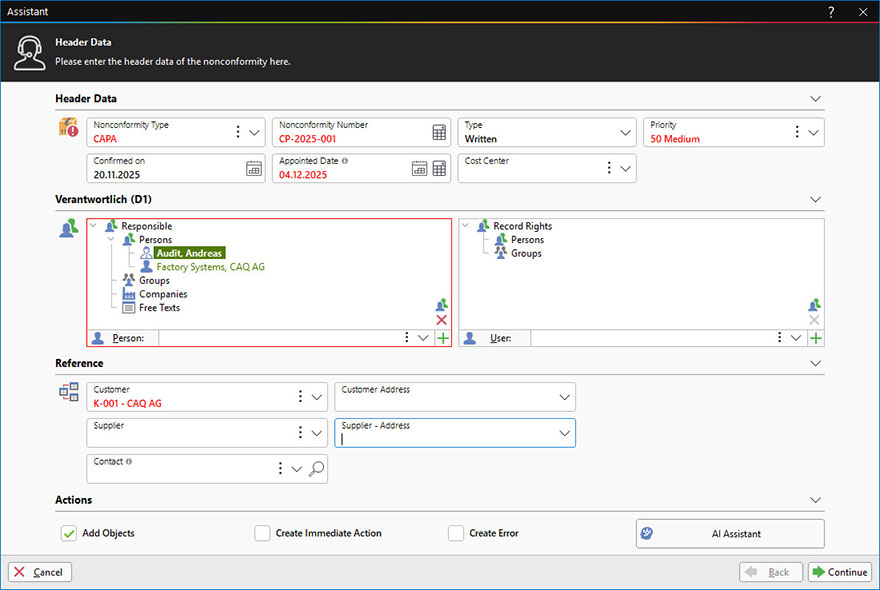Click the magnifier icon in Contact field
This screenshot has height=590, width=880.
pos(317,469)
